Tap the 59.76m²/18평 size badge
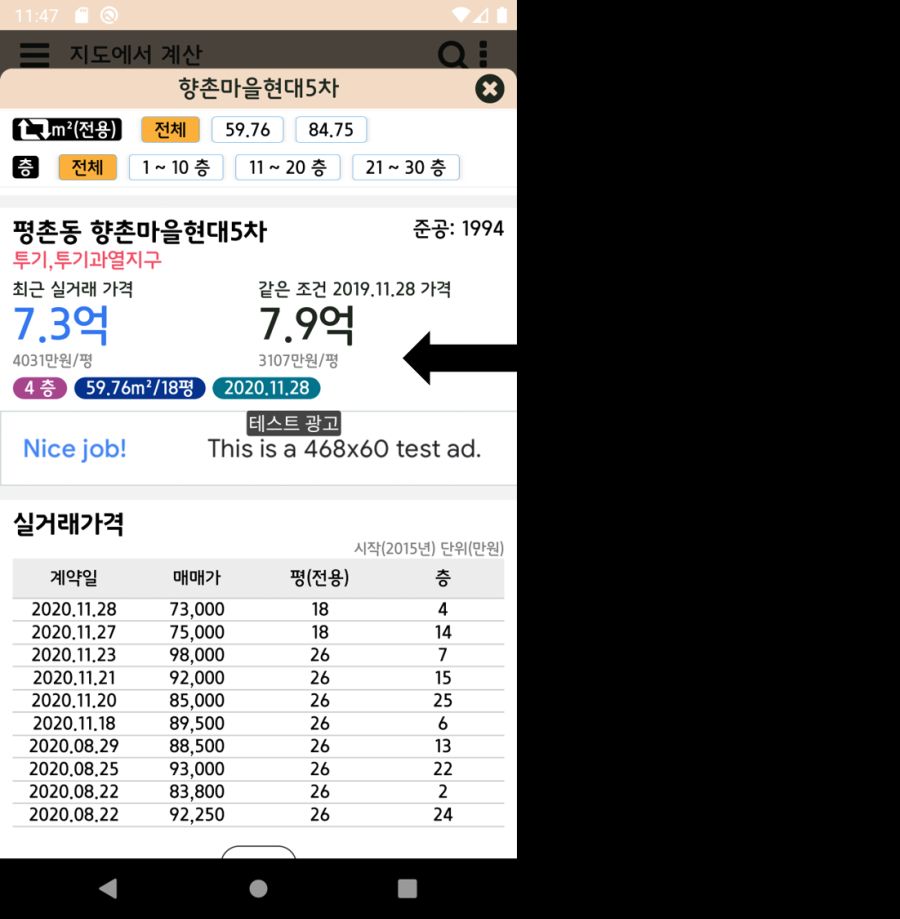Screen dimensions: 900x919 pyautogui.click(x=141, y=387)
